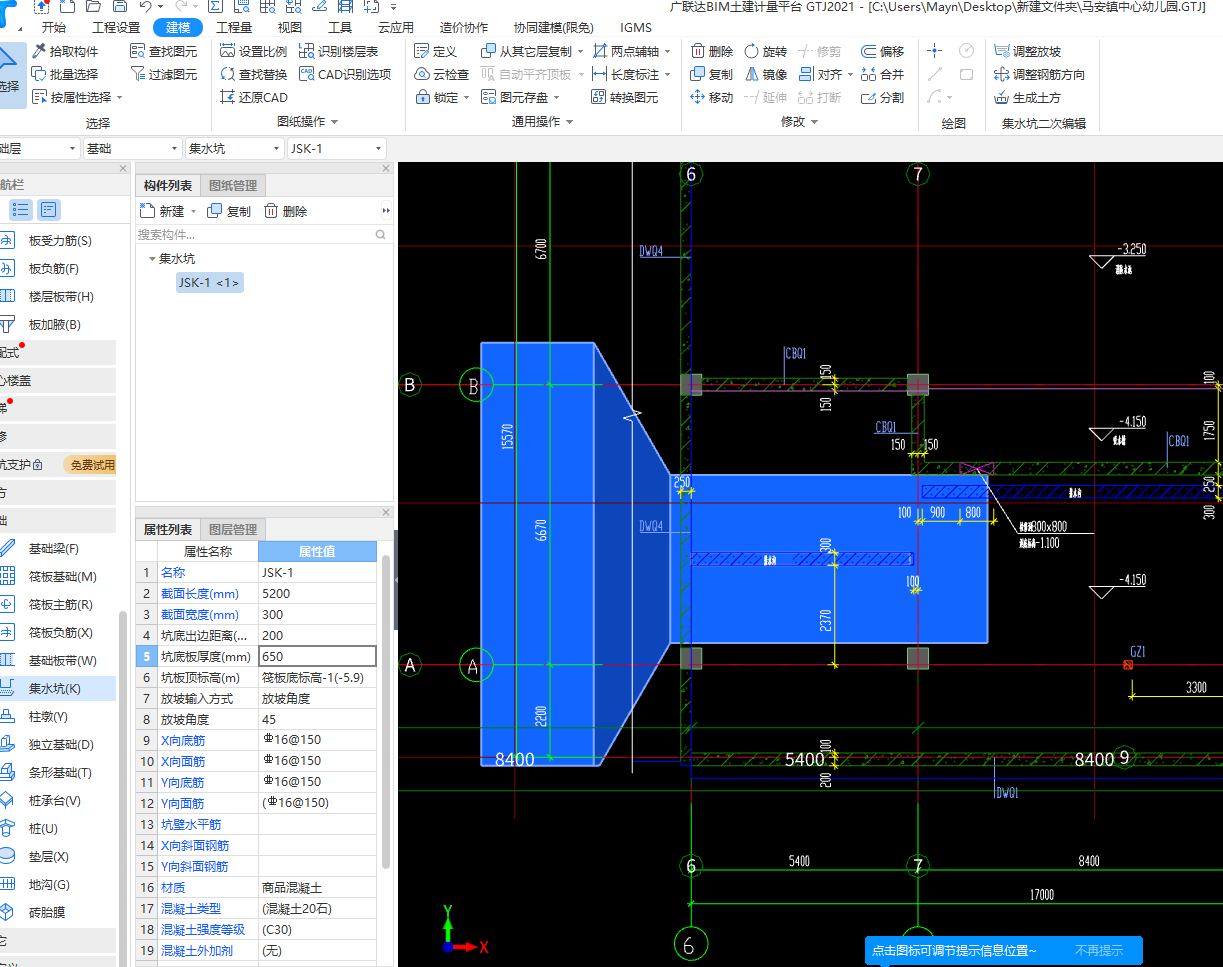Click 识别楼层表 recognize floor table

click(x=339, y=51)
